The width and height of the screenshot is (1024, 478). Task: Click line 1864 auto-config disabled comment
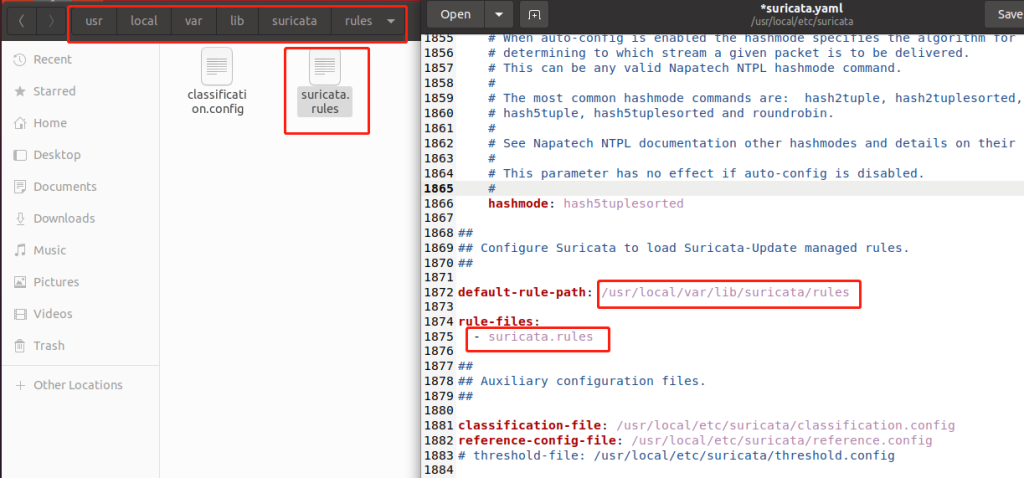(707, 174)
